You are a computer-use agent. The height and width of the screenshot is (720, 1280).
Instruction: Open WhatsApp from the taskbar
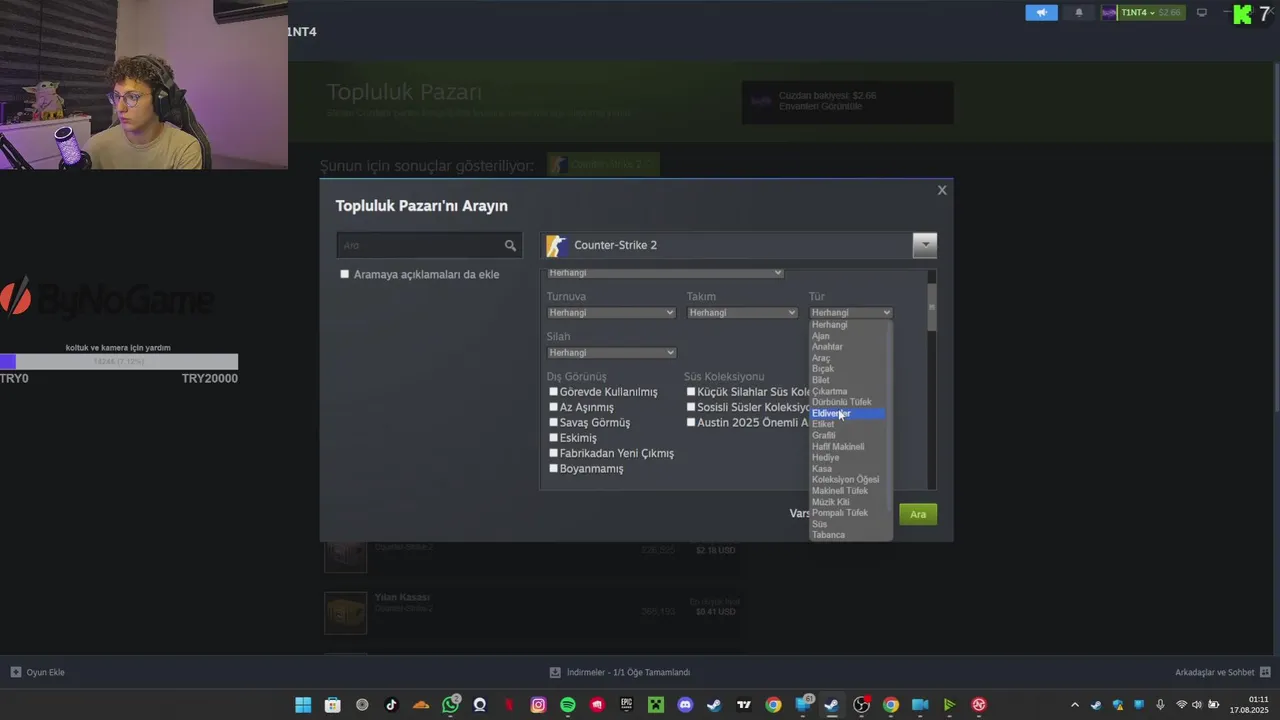pos(451,705)
